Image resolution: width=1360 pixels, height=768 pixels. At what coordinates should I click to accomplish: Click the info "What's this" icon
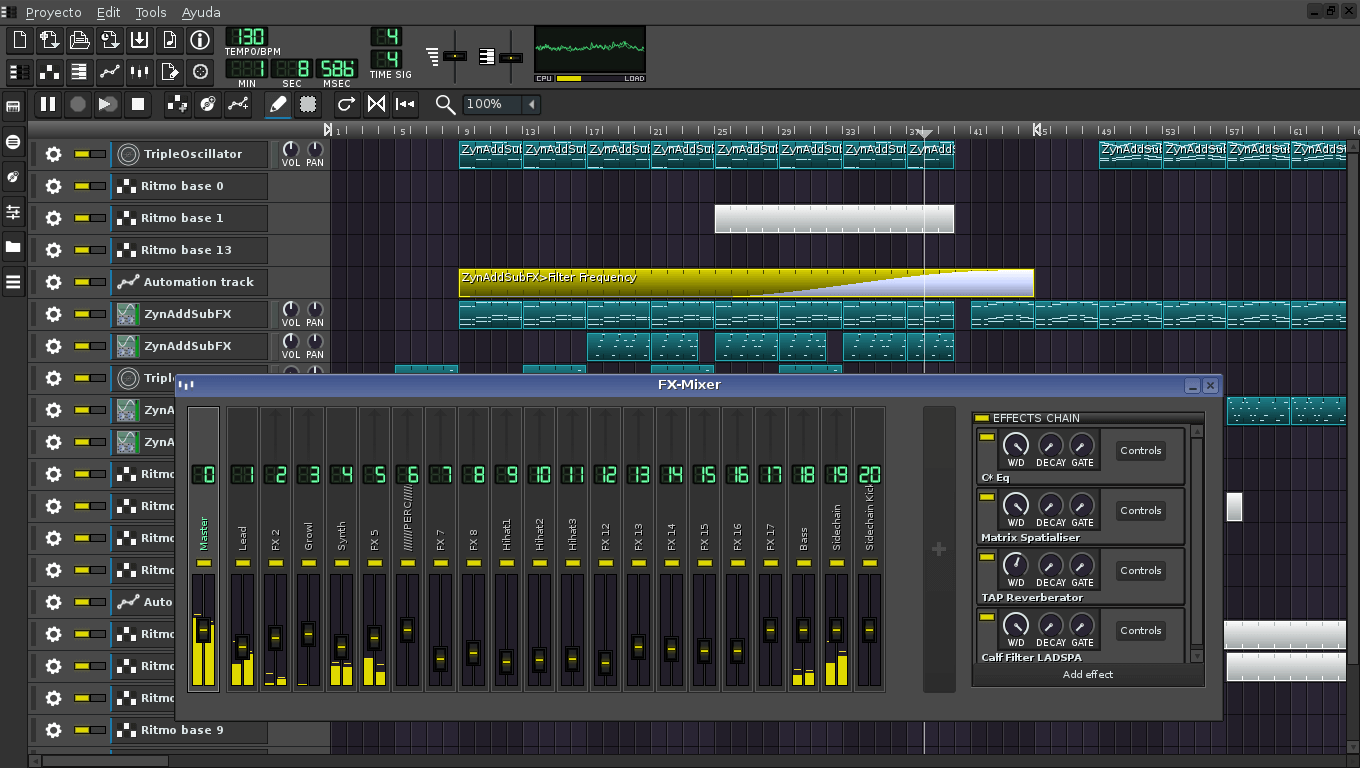(x=200, y=40)
